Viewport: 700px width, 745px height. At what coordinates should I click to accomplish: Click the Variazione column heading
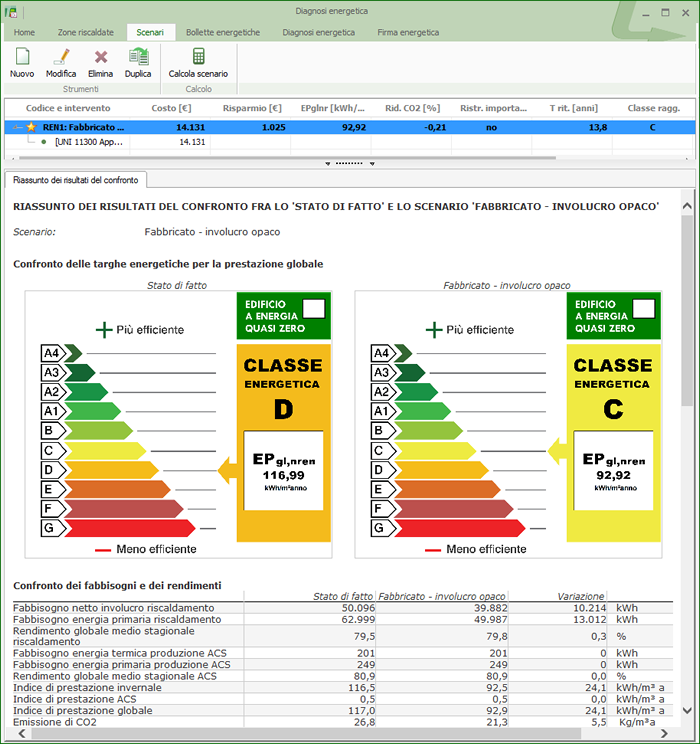click(x=581, y=596)
